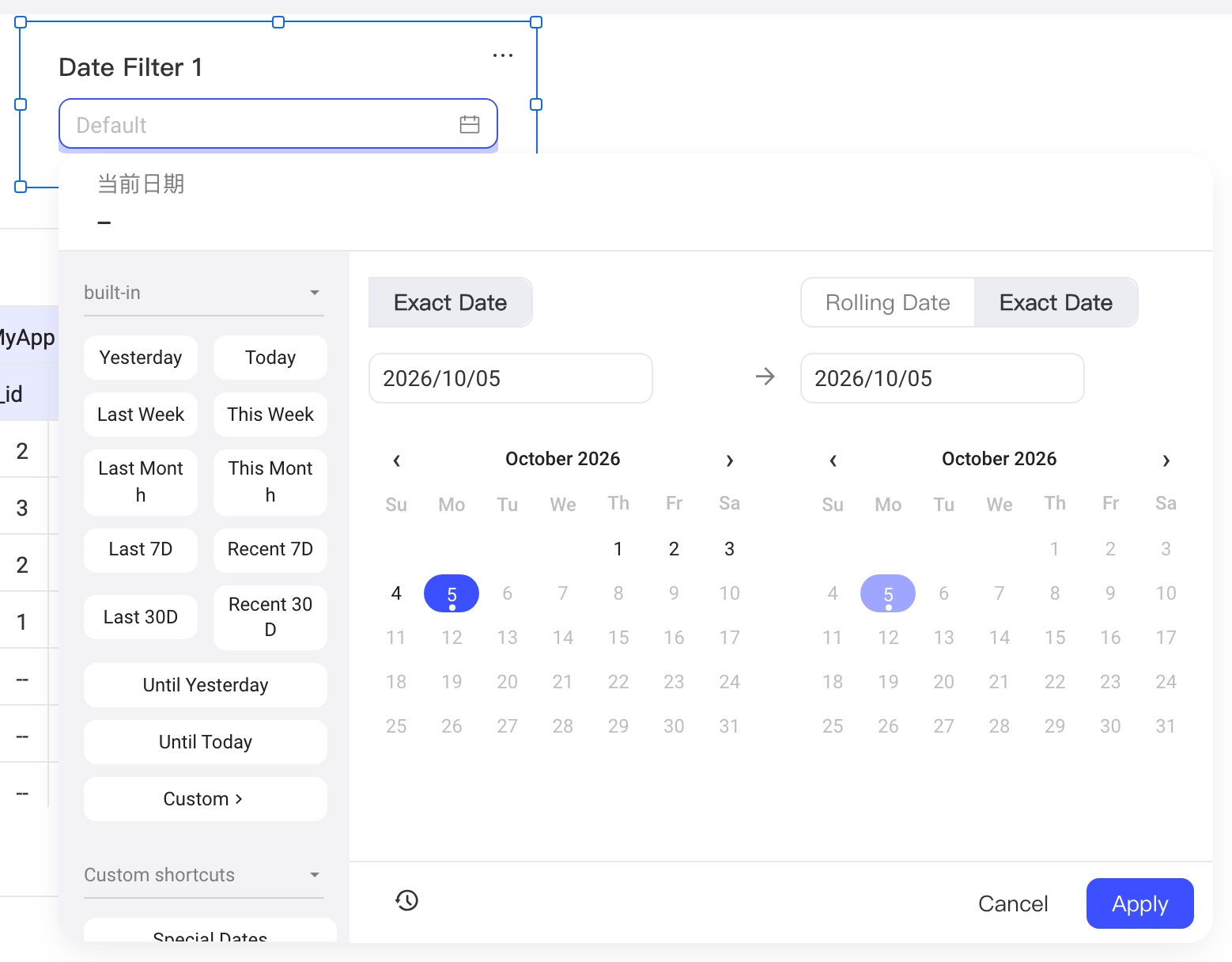Choose the This Week shortcut
Viewport: 1232px width, 962px height.
[x=270, y=415]
